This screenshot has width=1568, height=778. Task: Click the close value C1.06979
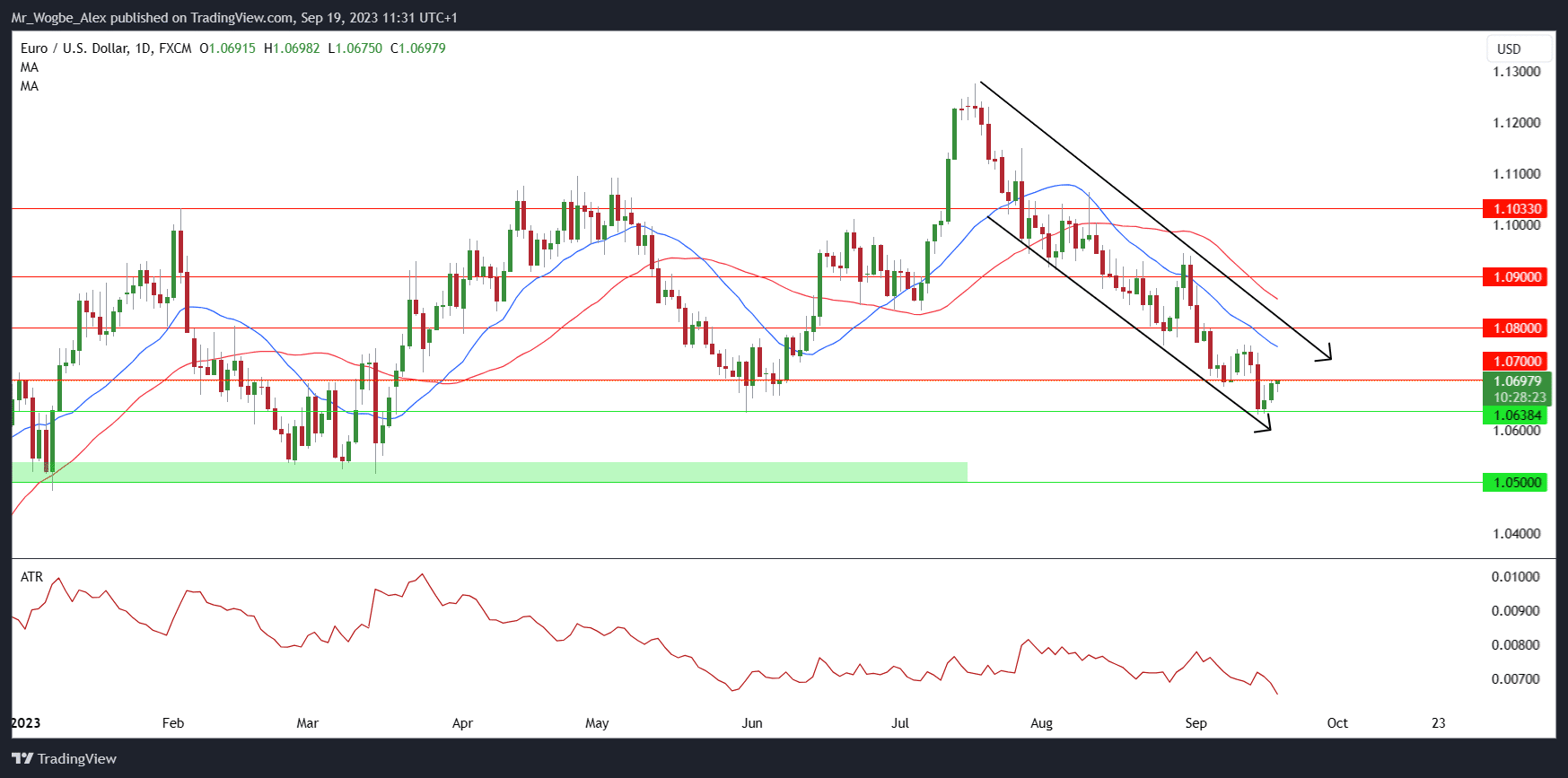(418, 48)
